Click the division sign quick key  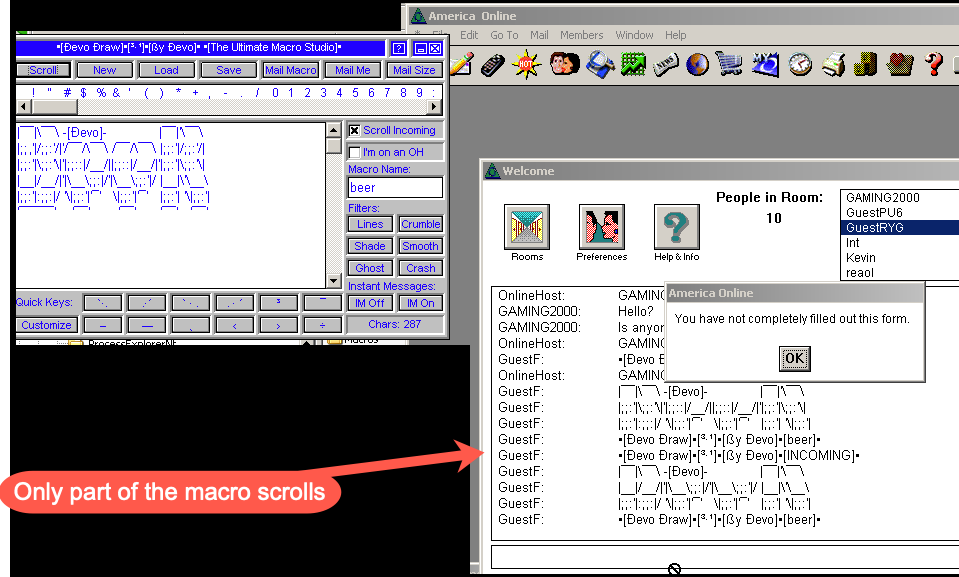point(322,325)
